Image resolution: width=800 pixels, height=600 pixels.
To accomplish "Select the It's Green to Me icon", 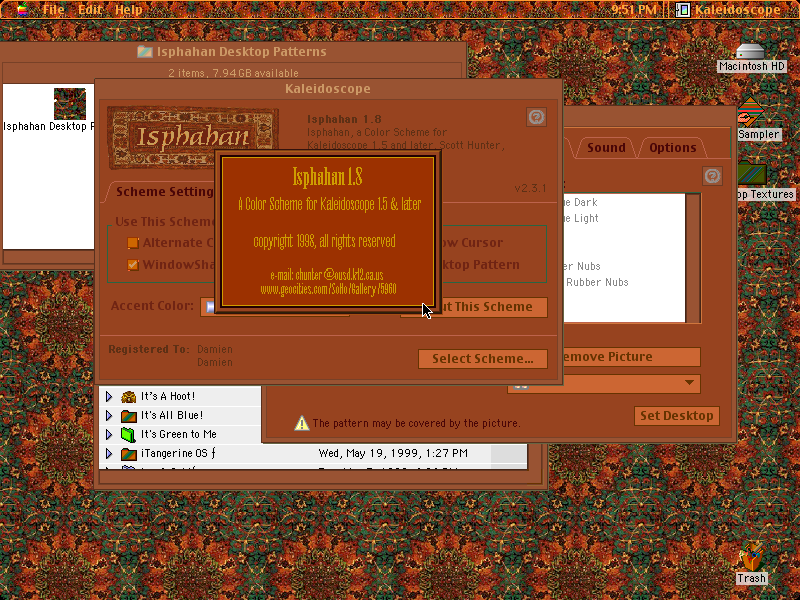I will tap(129, 434).
